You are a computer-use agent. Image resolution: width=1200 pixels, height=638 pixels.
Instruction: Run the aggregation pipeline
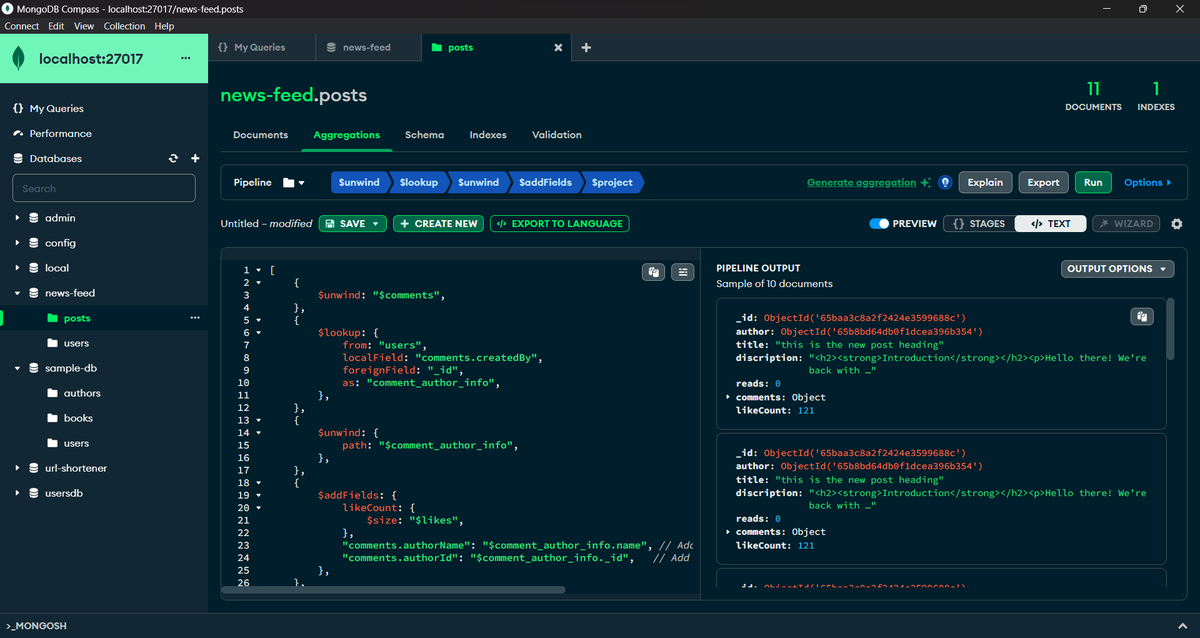tap(1093, 182)
